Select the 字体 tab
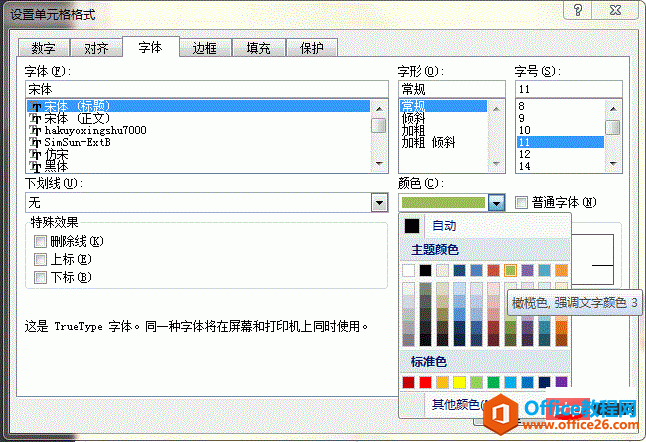The width and height of the screenshot is (646, 442). (151, 47)
